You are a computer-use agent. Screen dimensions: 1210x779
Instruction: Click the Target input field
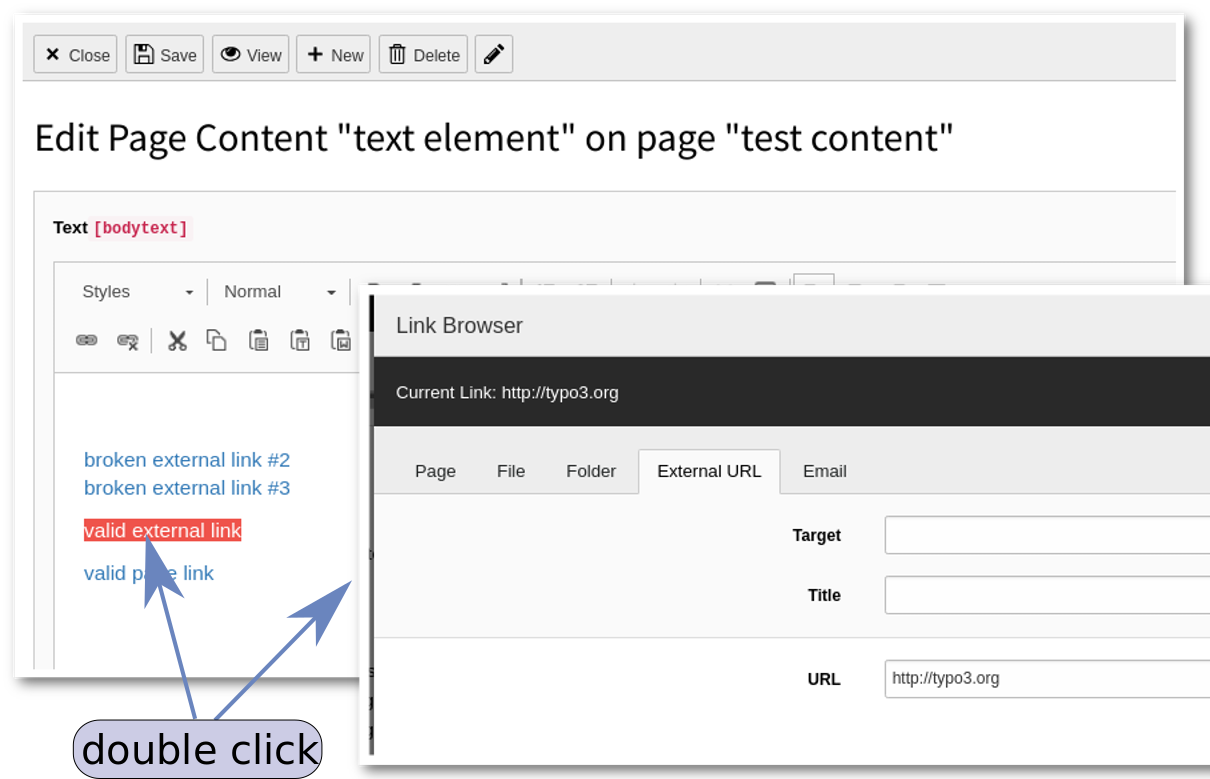1047,535
